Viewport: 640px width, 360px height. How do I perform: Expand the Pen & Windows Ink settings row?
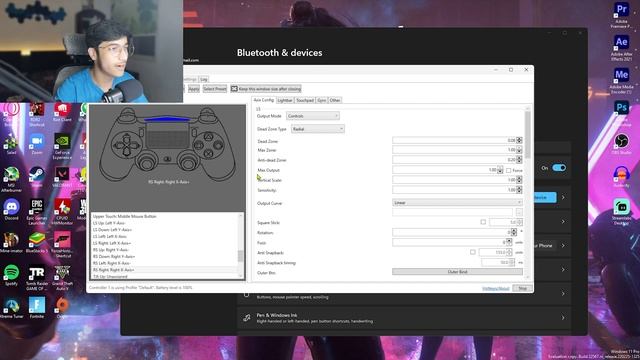(563, 318)
